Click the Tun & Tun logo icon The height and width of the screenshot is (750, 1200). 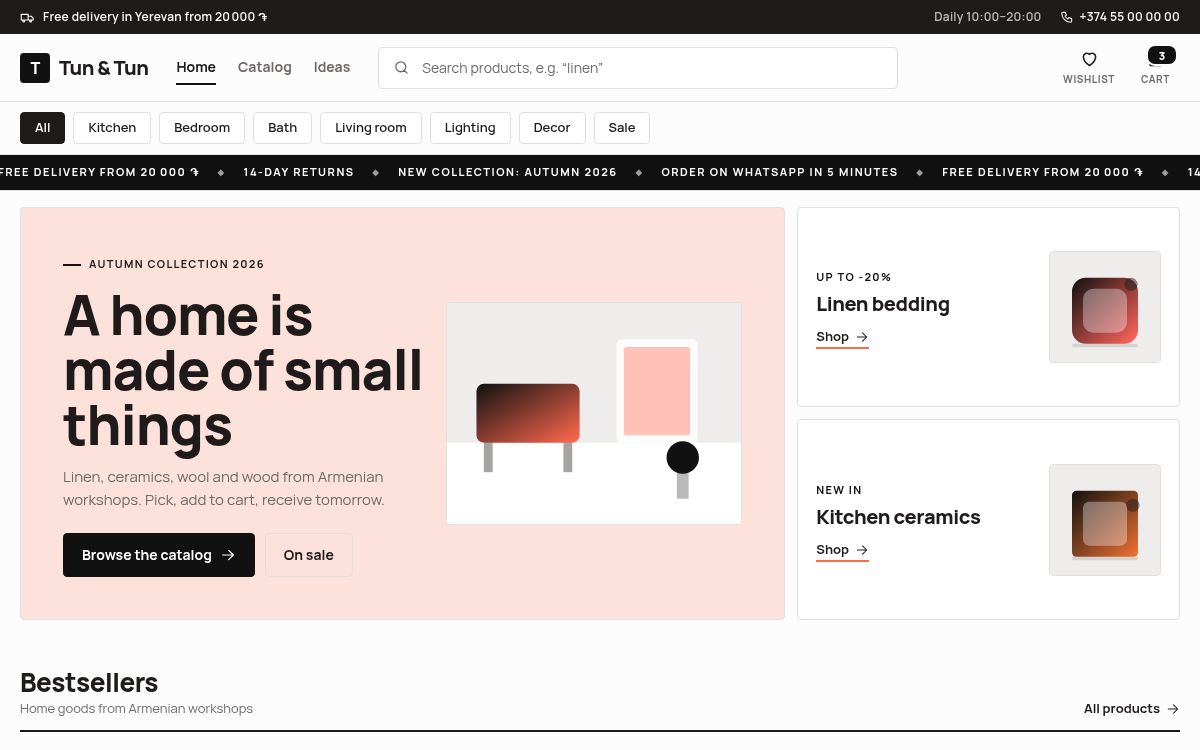pyautogui.click(x=35, y=68)
